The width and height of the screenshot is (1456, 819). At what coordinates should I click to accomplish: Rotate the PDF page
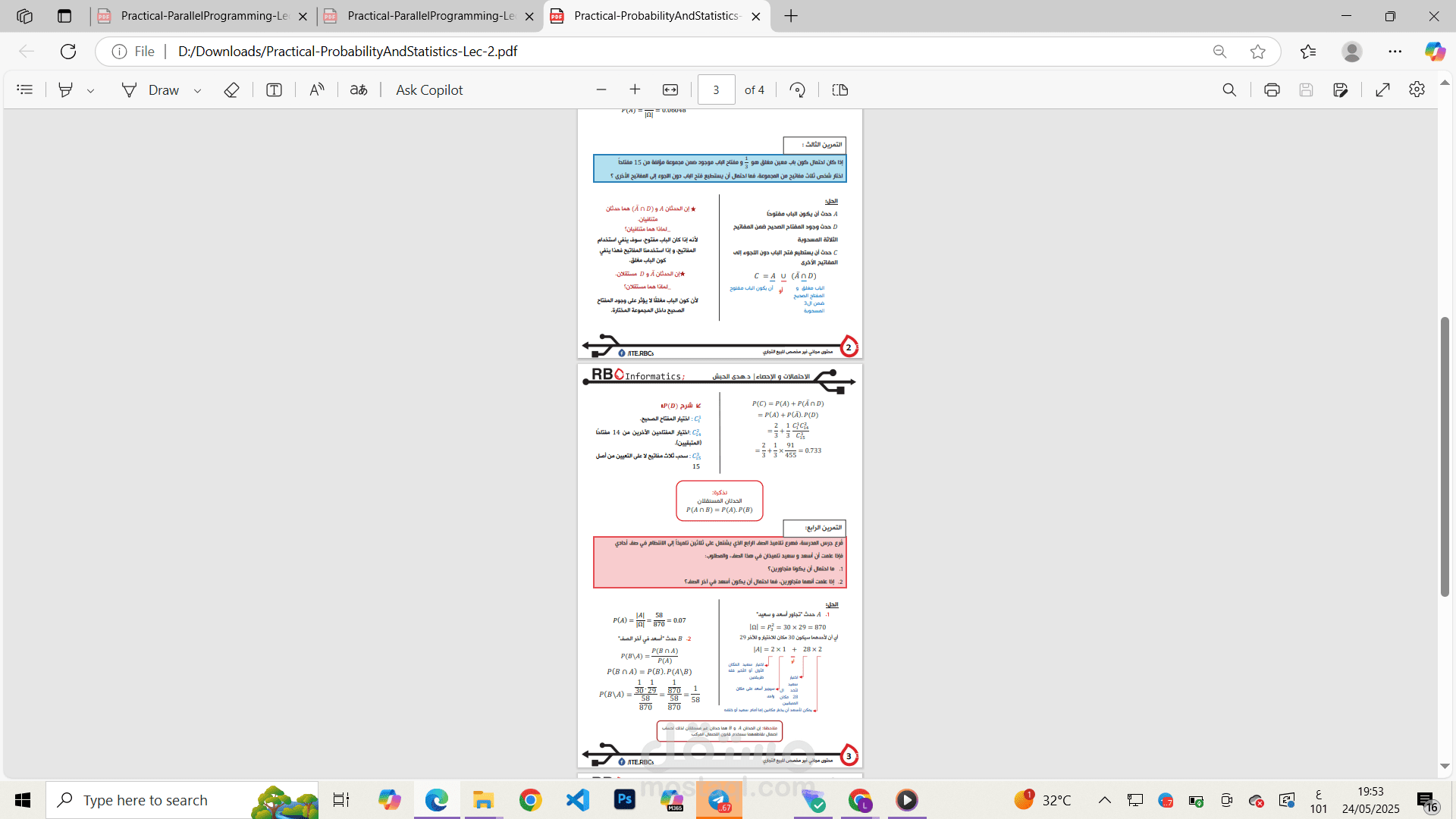click(x=797, y=89)
